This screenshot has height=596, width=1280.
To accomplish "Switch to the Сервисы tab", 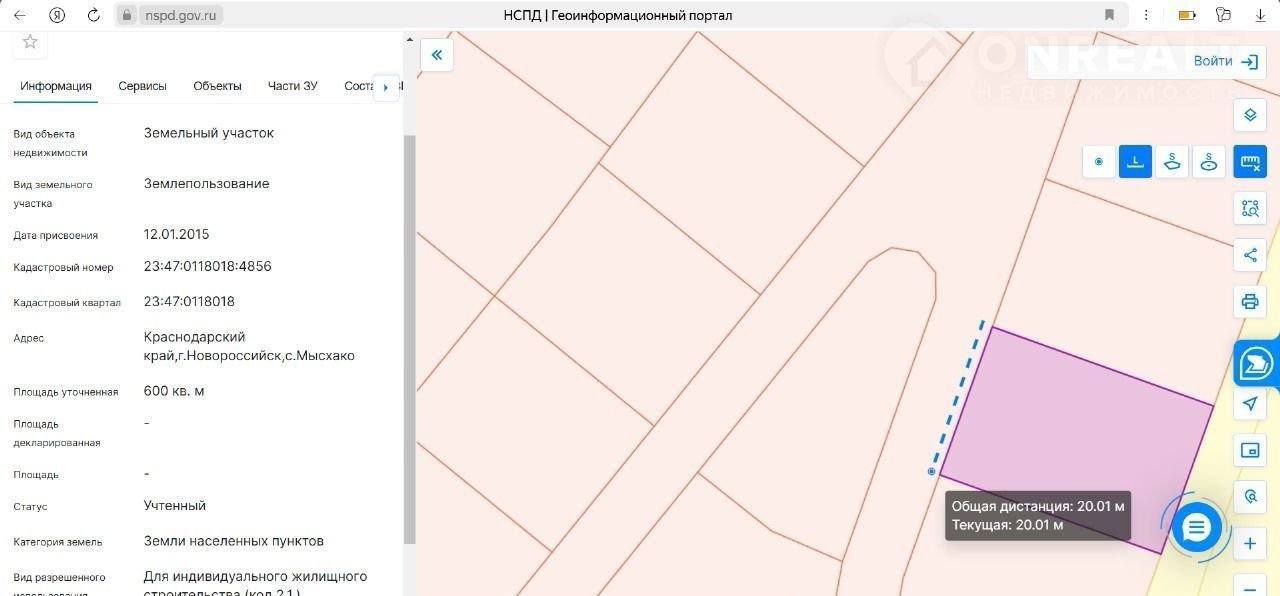I will point(142,86).
